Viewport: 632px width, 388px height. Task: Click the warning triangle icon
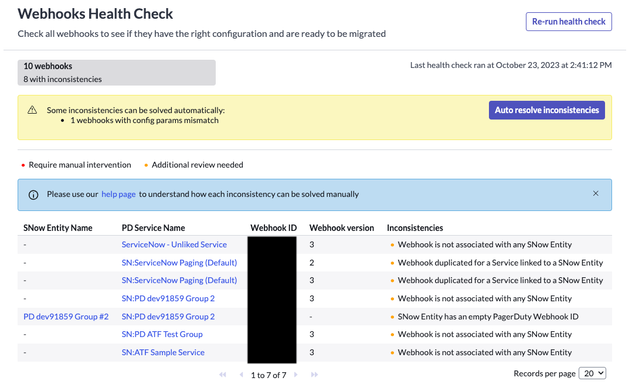(32, 110)
